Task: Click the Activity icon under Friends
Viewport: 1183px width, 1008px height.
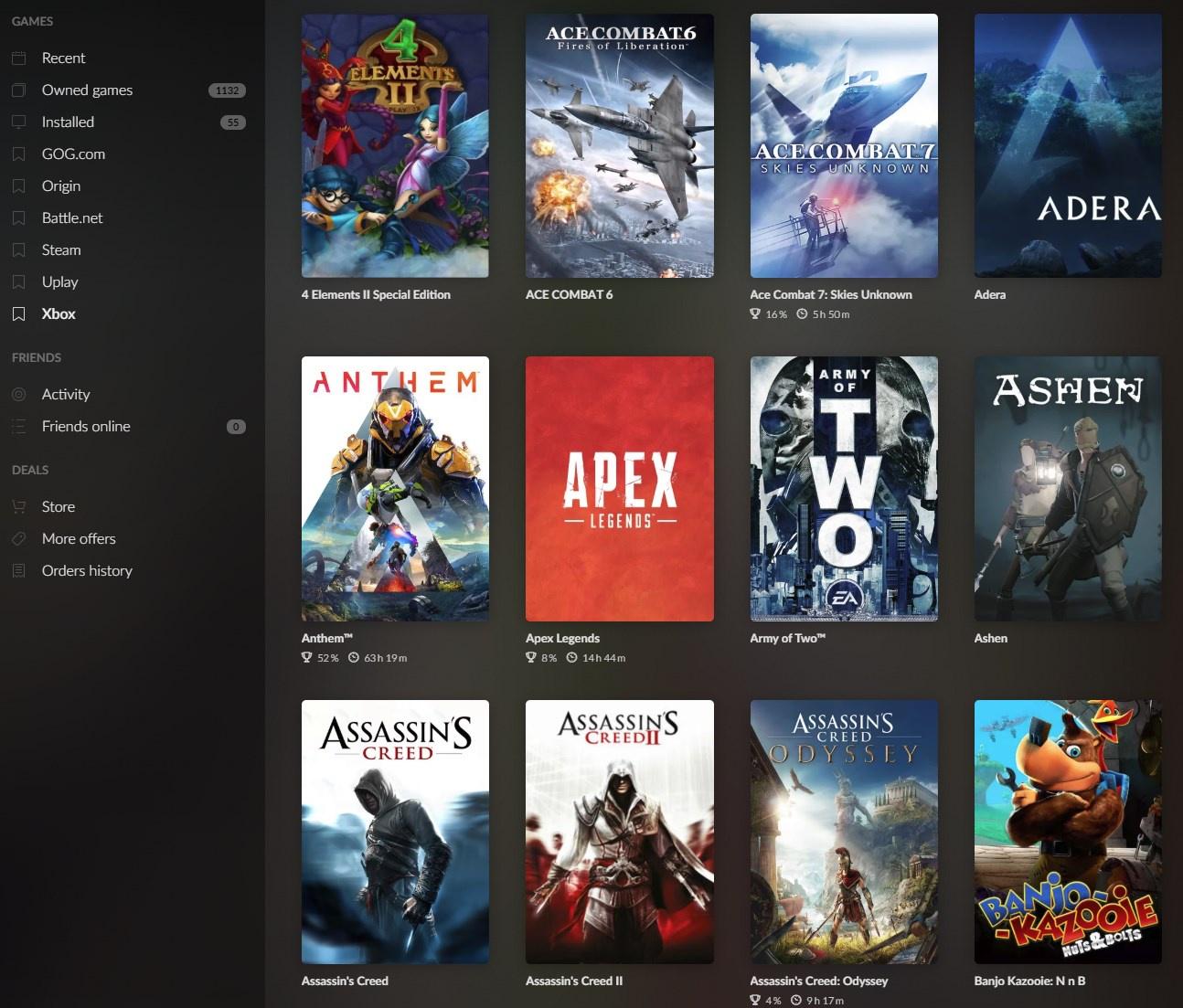Action: (18, 395)
